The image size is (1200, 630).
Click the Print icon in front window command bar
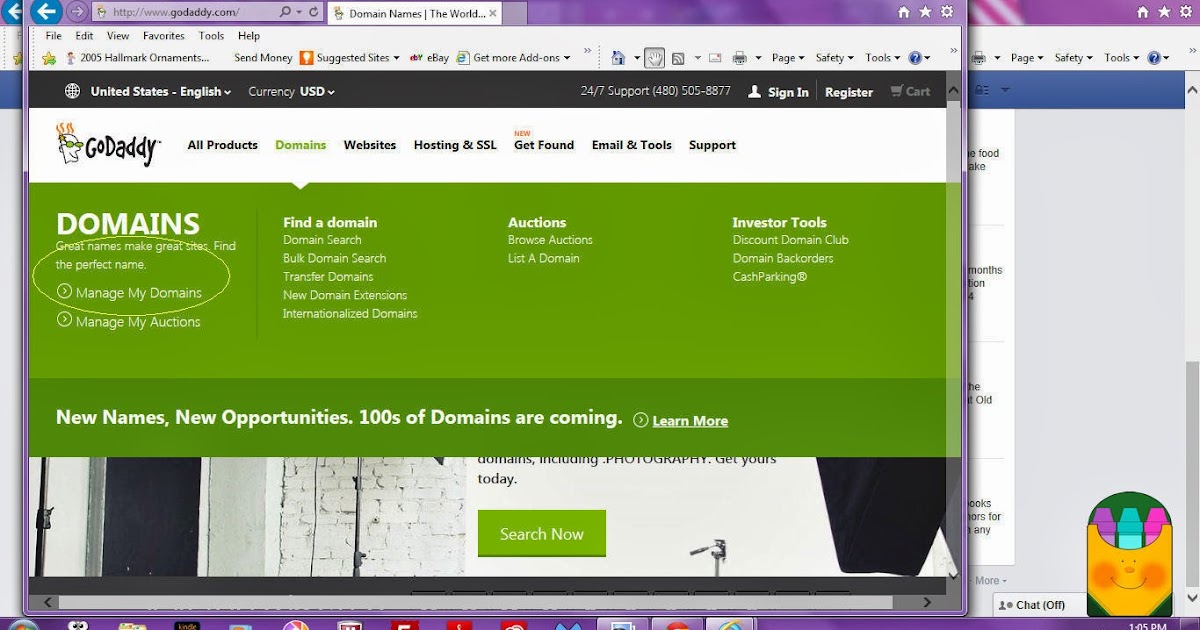pyautogui.click(x=740, y=58)
